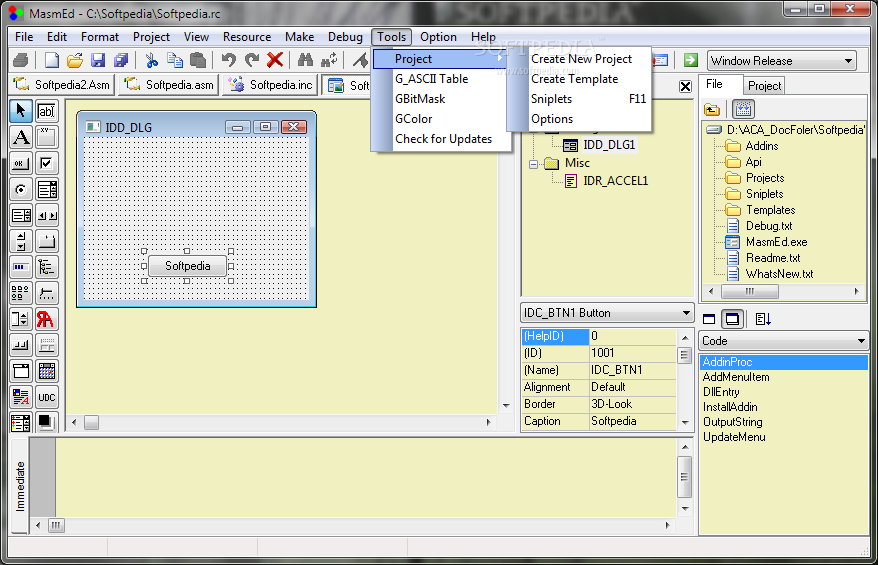This screenshot has height=565, width=878.
Task: Click the Print toolbar icon
Action: 21,59
